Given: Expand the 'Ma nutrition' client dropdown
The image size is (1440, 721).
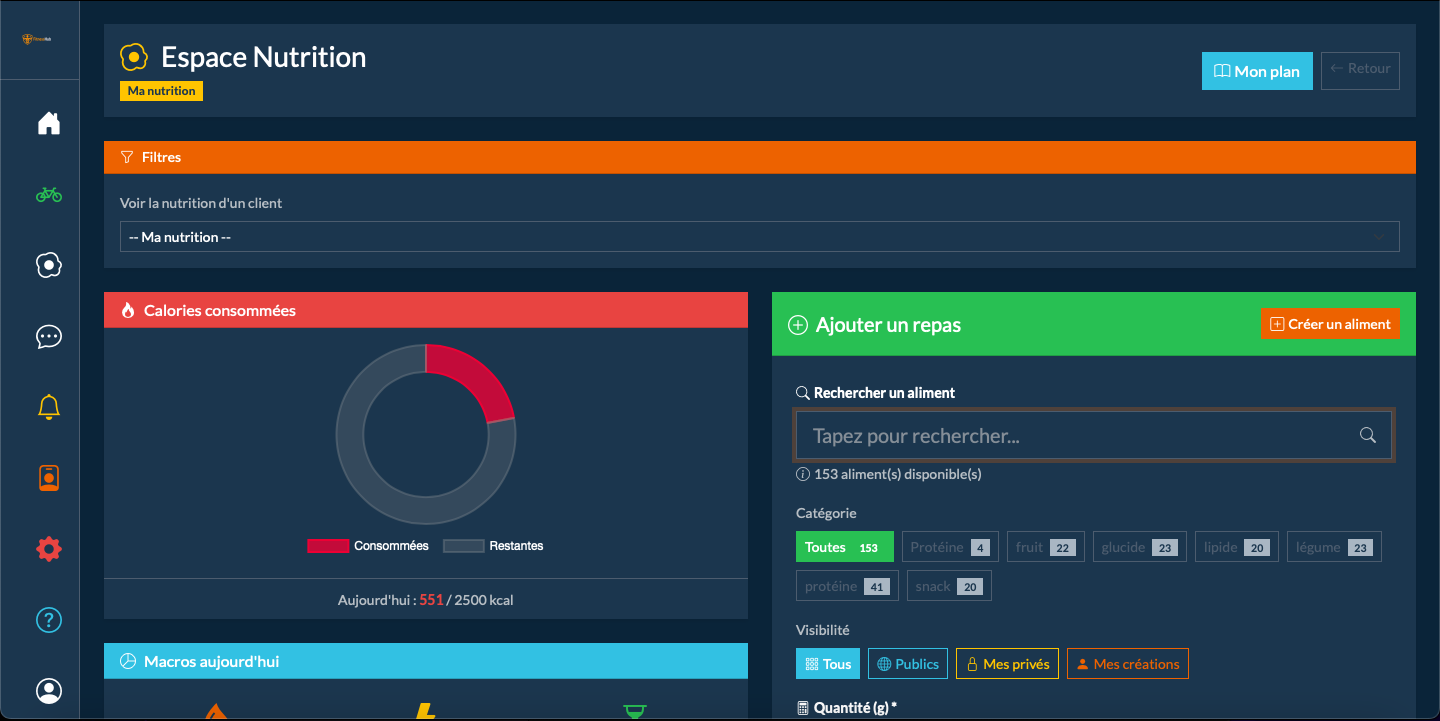Looking at the screenshot, I should click(759, 237).
